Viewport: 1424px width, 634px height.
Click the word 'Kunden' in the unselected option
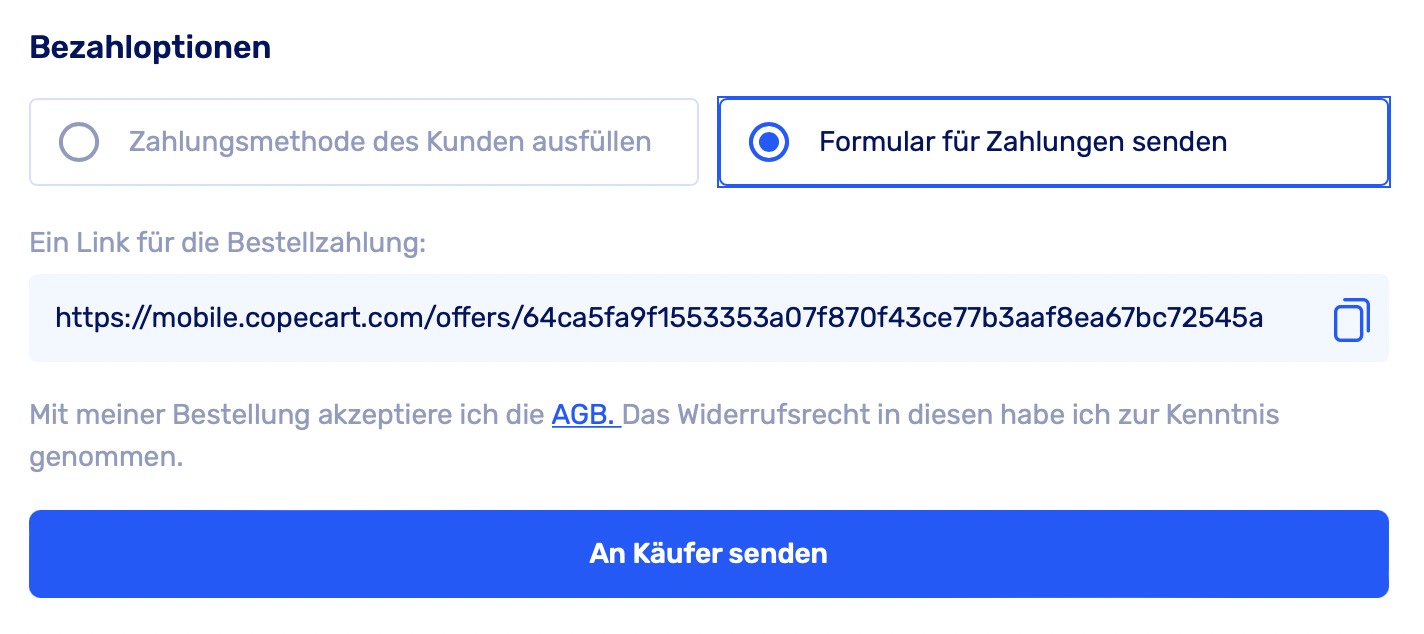point(475,142)
